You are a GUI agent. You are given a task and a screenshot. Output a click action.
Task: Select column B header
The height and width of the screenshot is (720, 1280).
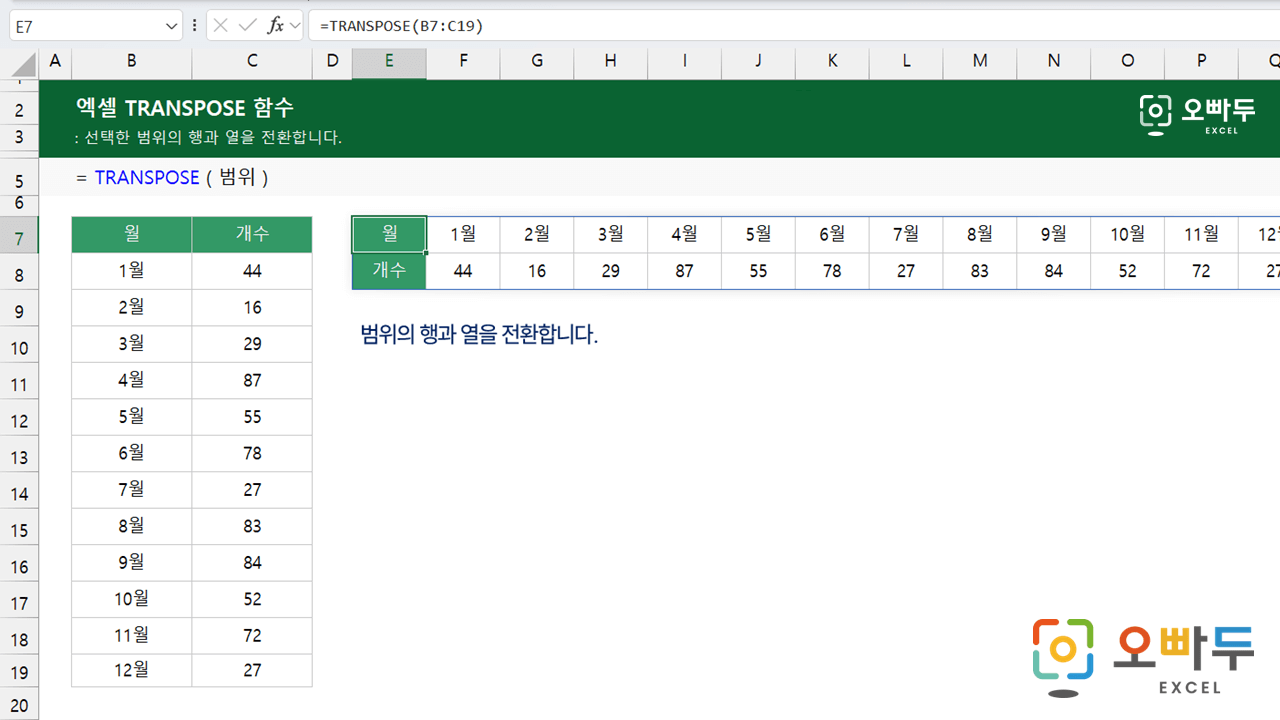tap(131, 62)
